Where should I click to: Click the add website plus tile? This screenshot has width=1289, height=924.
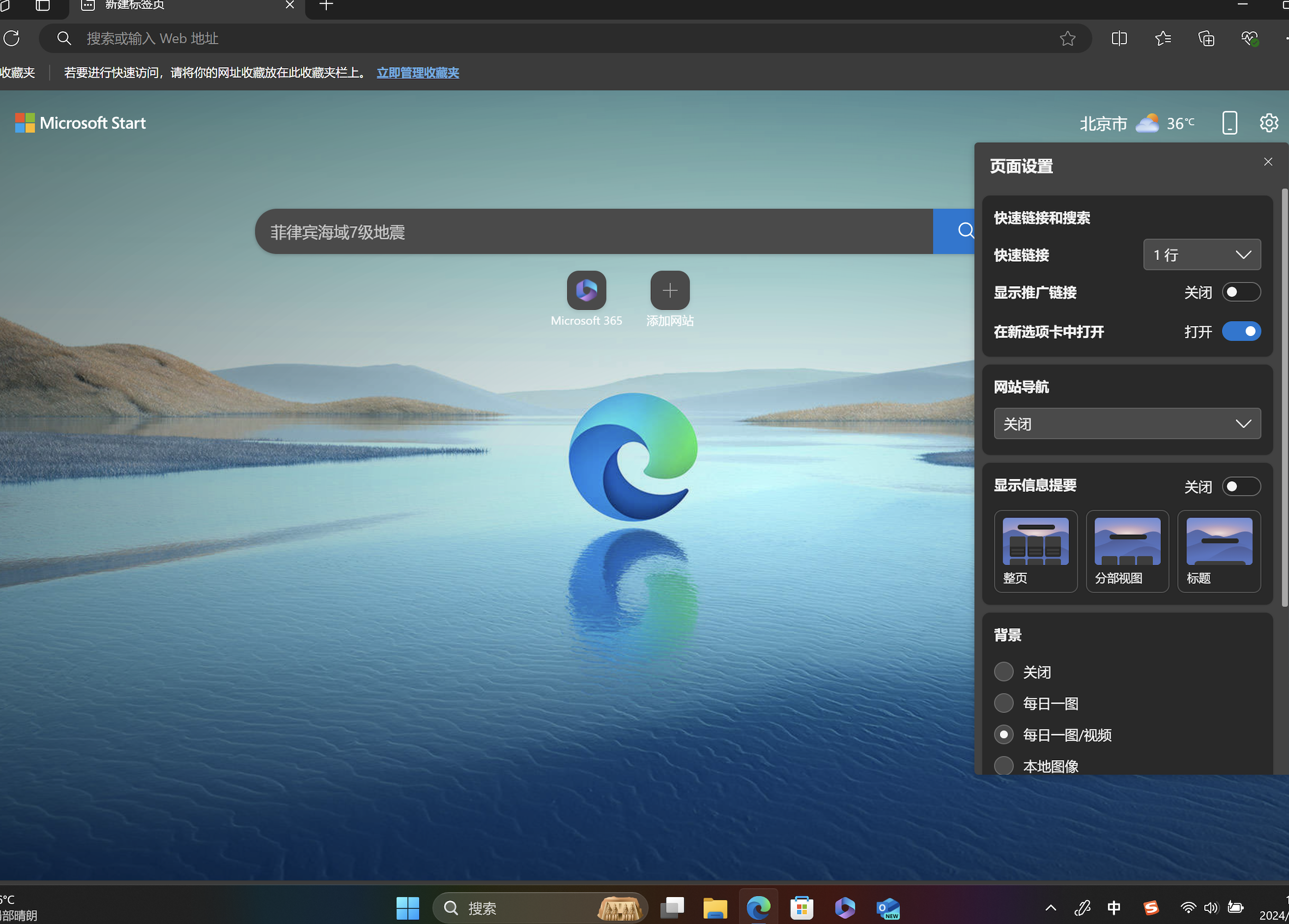(x=669, y=290)
